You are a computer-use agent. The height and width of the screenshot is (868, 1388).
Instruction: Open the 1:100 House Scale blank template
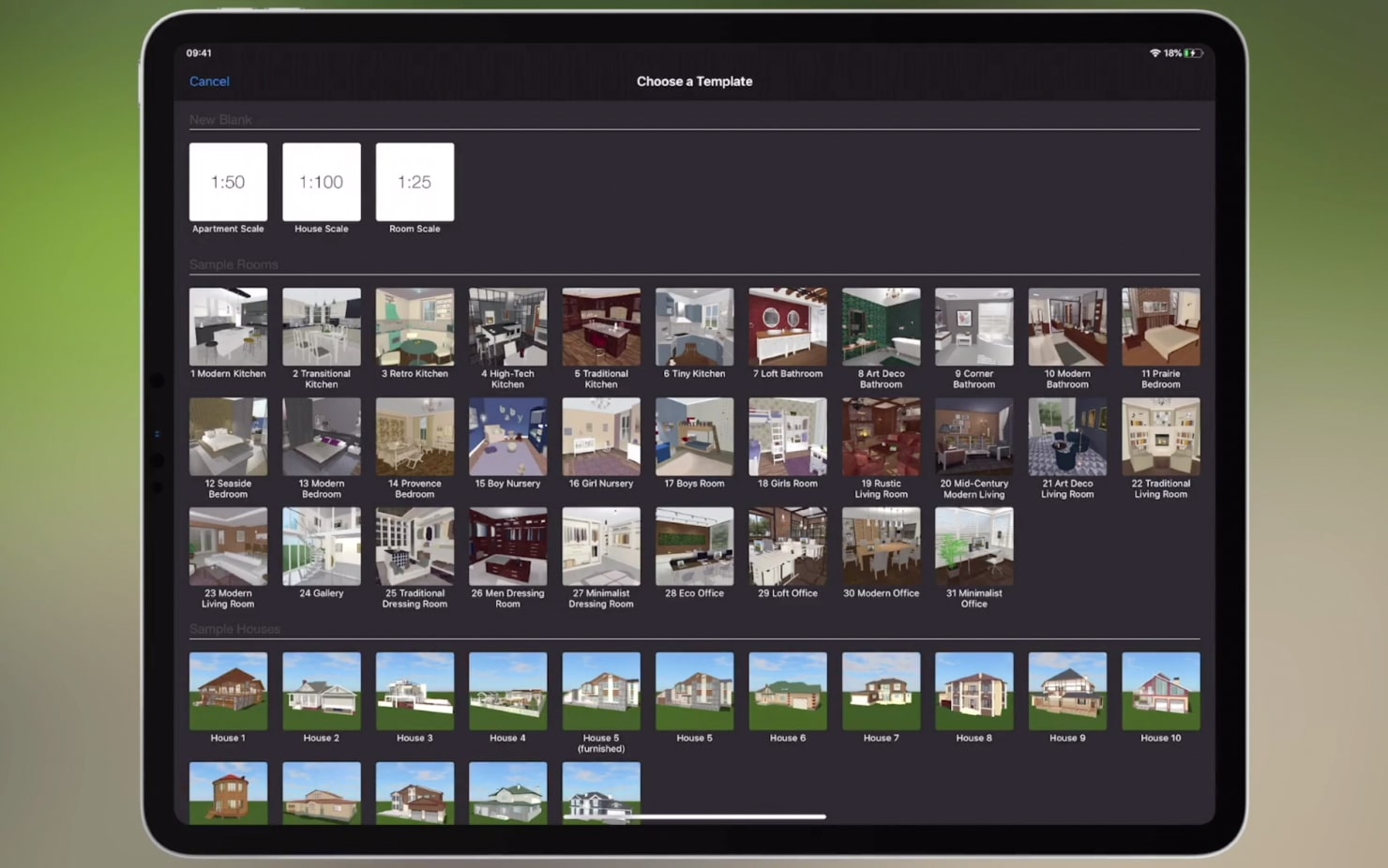pos(321,181)
